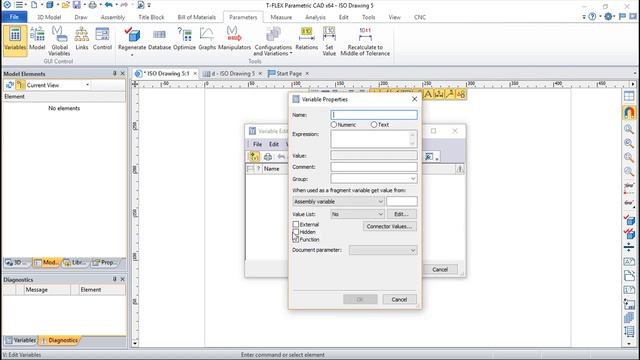Open the Control ribbon tool
The image size is (640, 360).
(x=102, y=39)
